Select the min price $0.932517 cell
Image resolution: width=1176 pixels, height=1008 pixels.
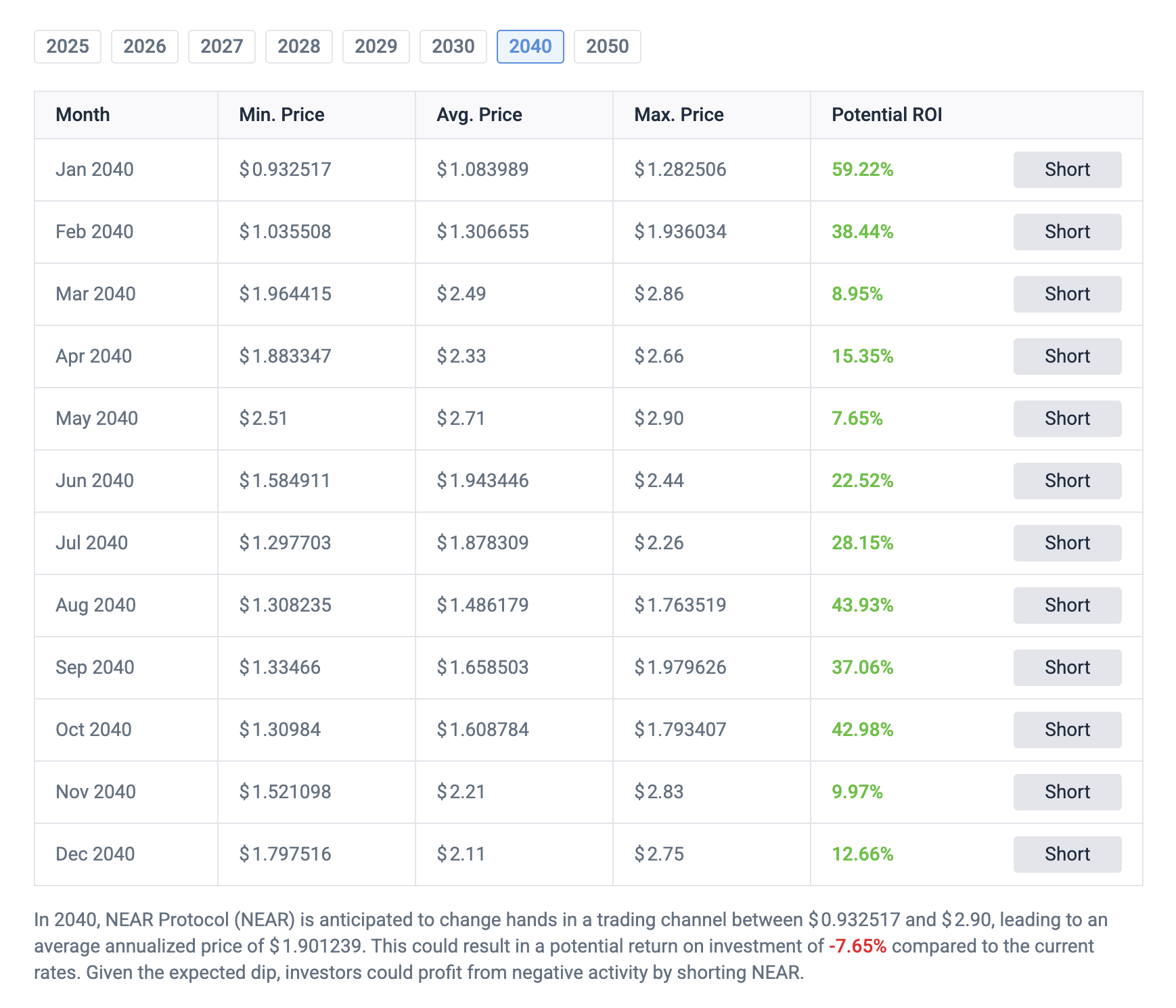317,170
